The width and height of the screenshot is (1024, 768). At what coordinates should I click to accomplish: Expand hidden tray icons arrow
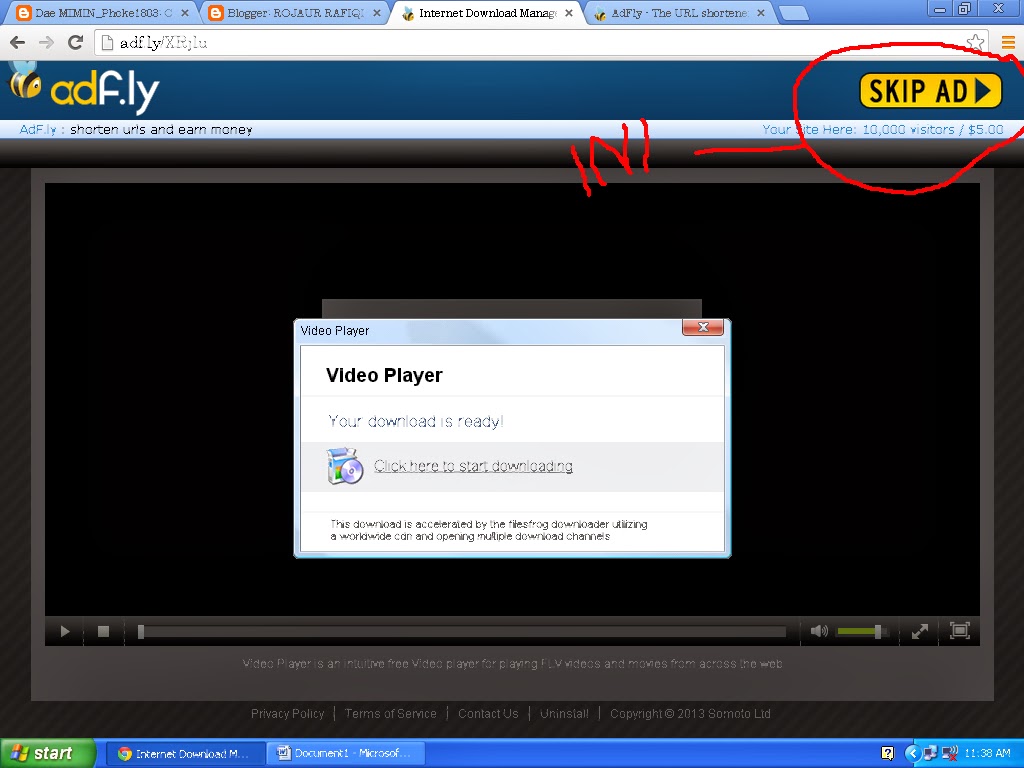tap(913, 754)
